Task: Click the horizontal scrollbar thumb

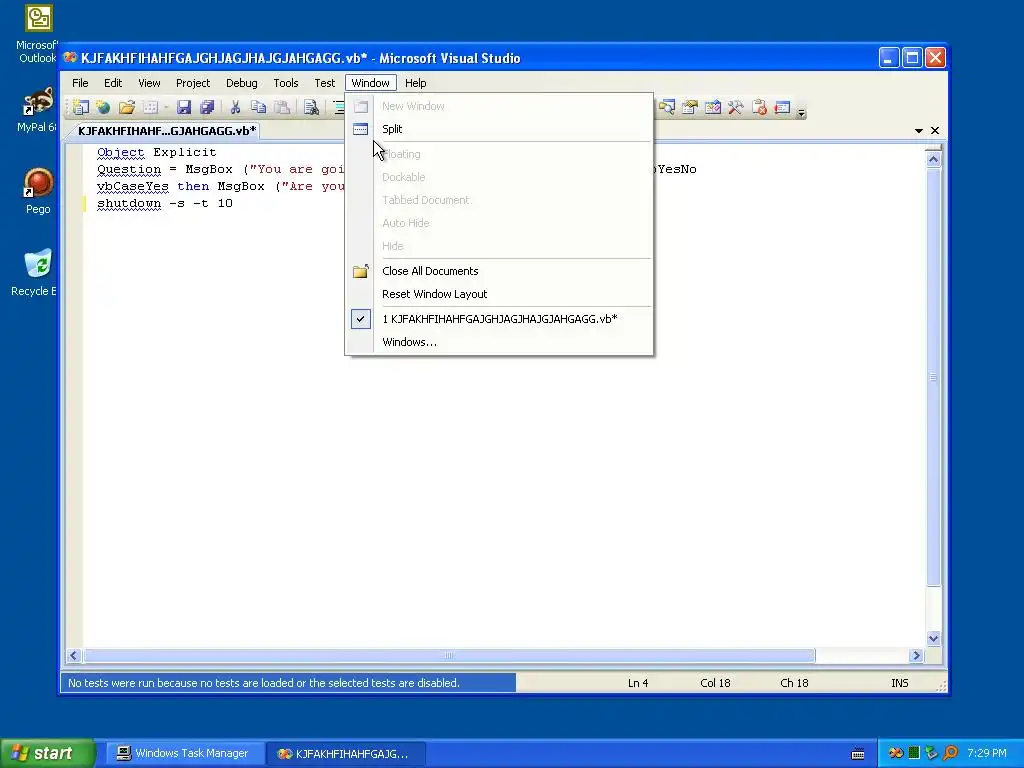Action: [449, 655]
